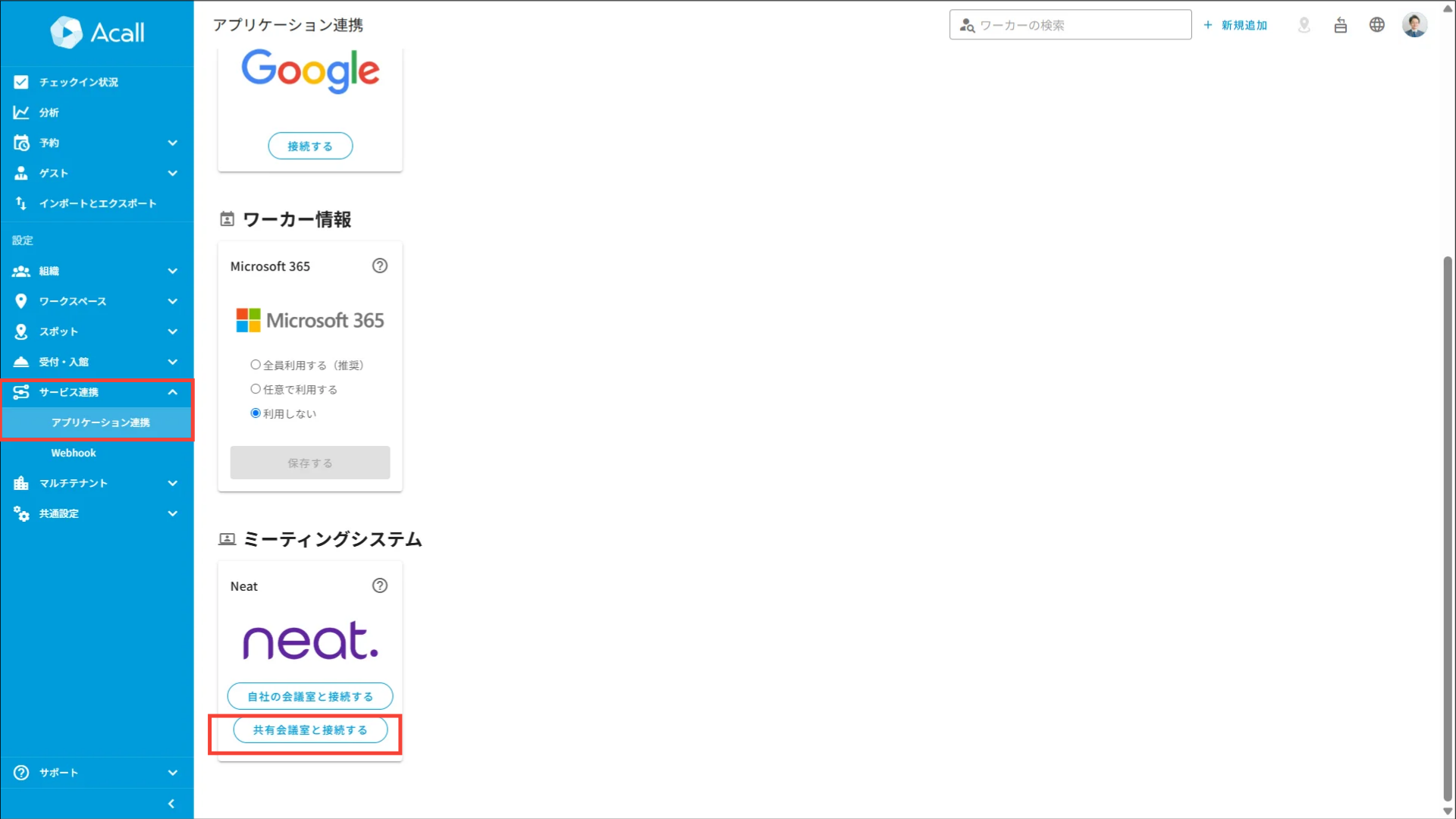
Task: Click the ワークスペース location pin icon
Action: click(21, 301)
